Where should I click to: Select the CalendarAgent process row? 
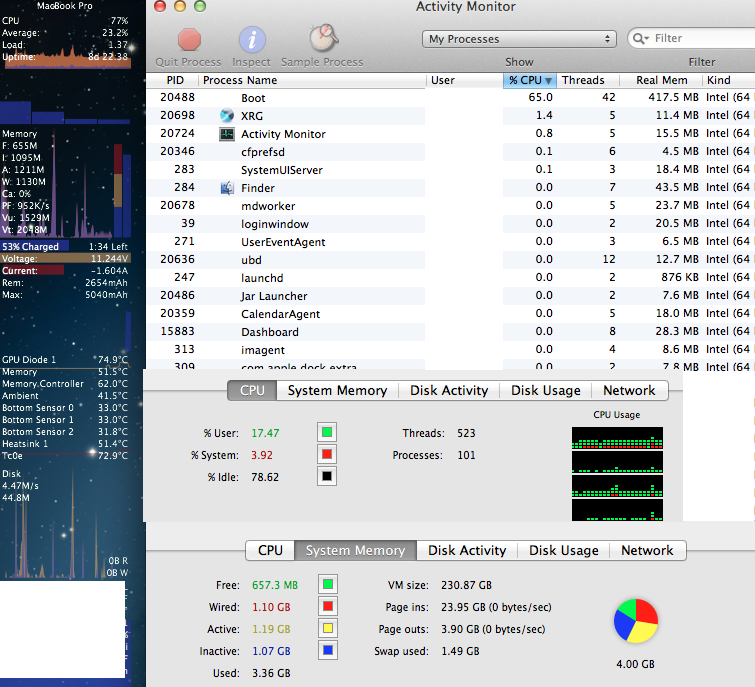[x=450, y=314]
